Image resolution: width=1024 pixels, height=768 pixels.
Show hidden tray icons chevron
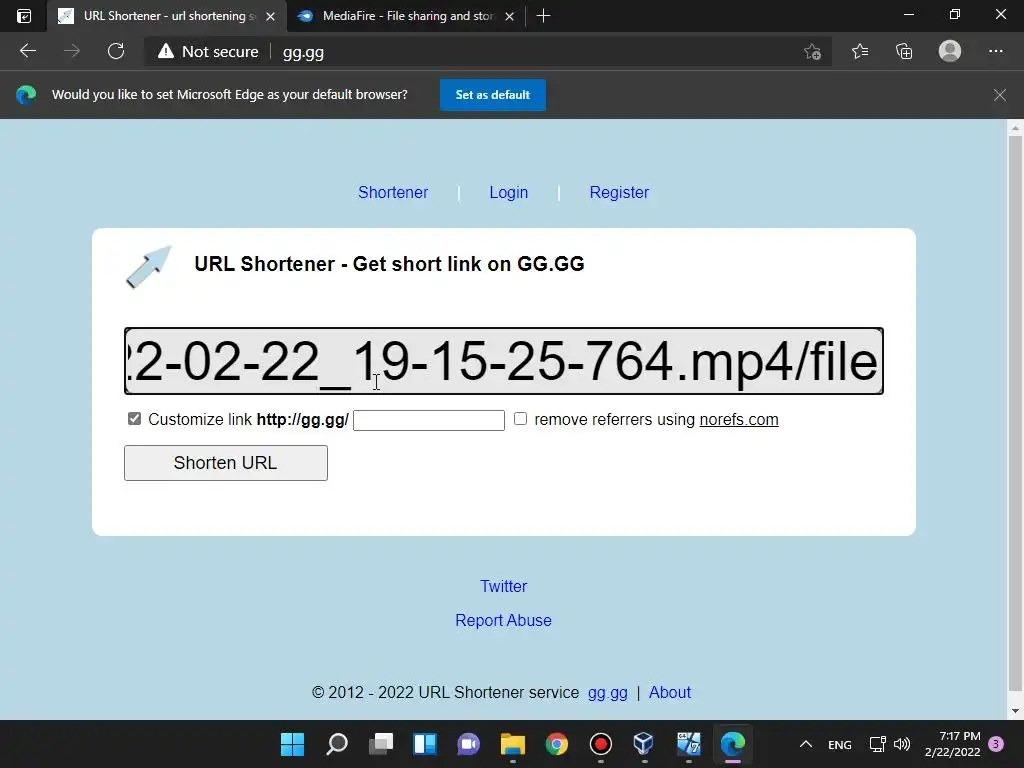806,744
